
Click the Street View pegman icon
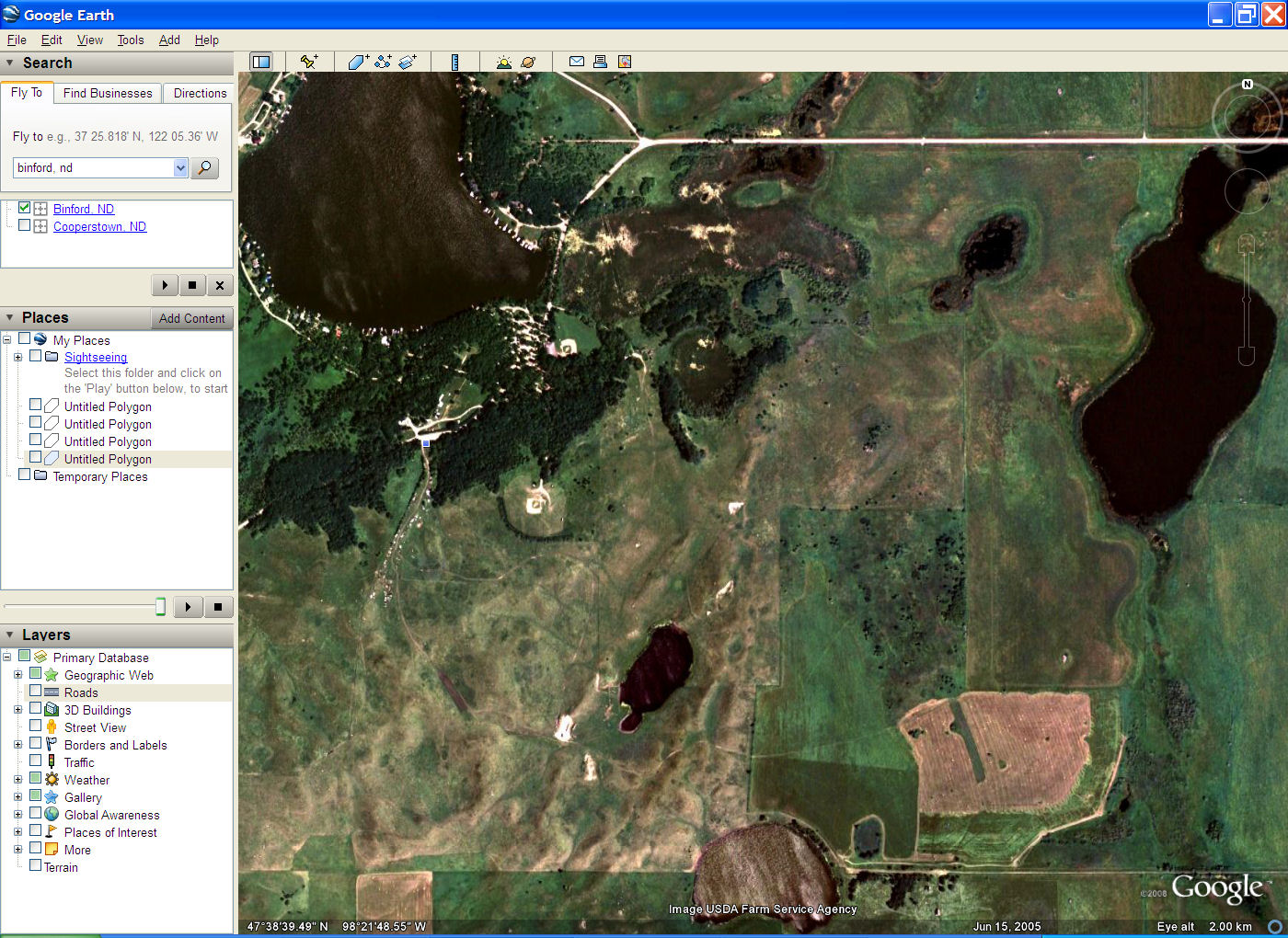52,727
